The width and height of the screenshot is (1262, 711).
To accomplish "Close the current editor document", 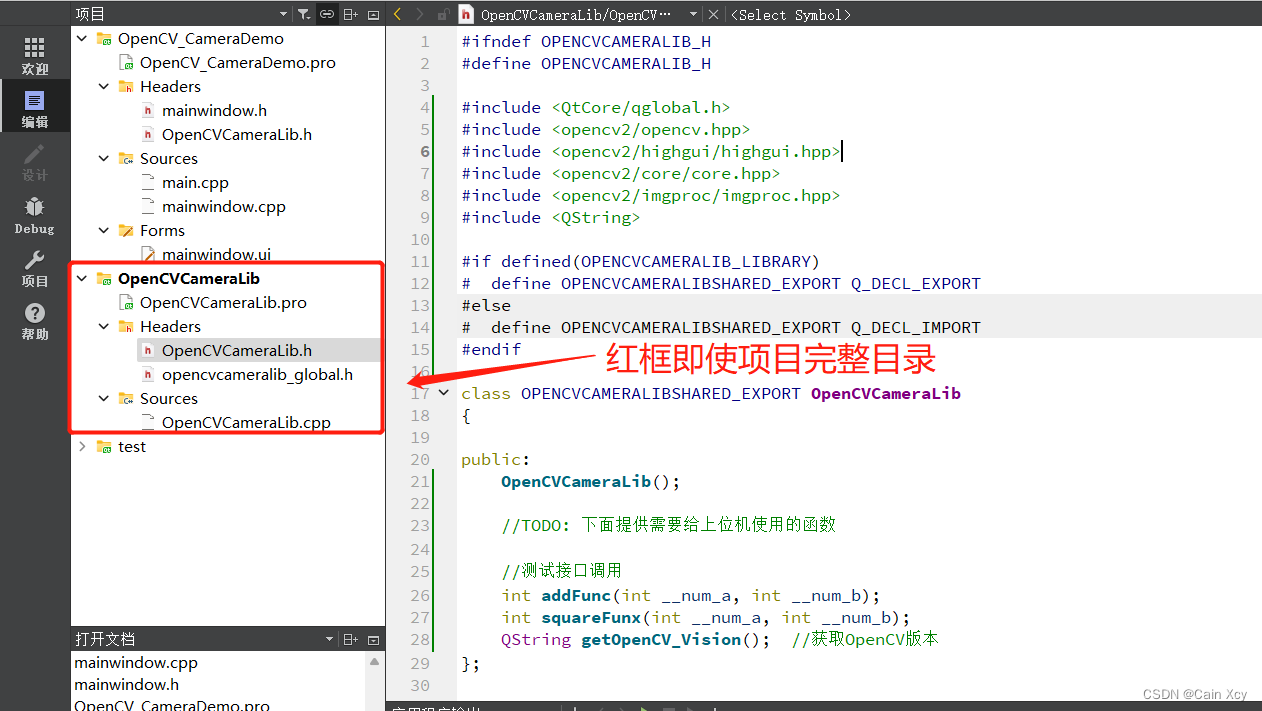I will pyautogui.click(x=713, y=14).
